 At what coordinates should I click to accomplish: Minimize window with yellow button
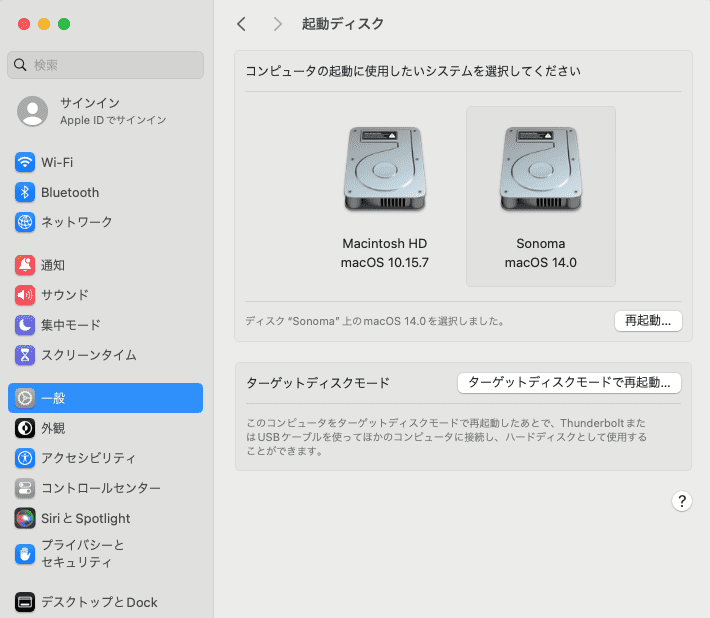pyautogui.click(x=44, y=24)
